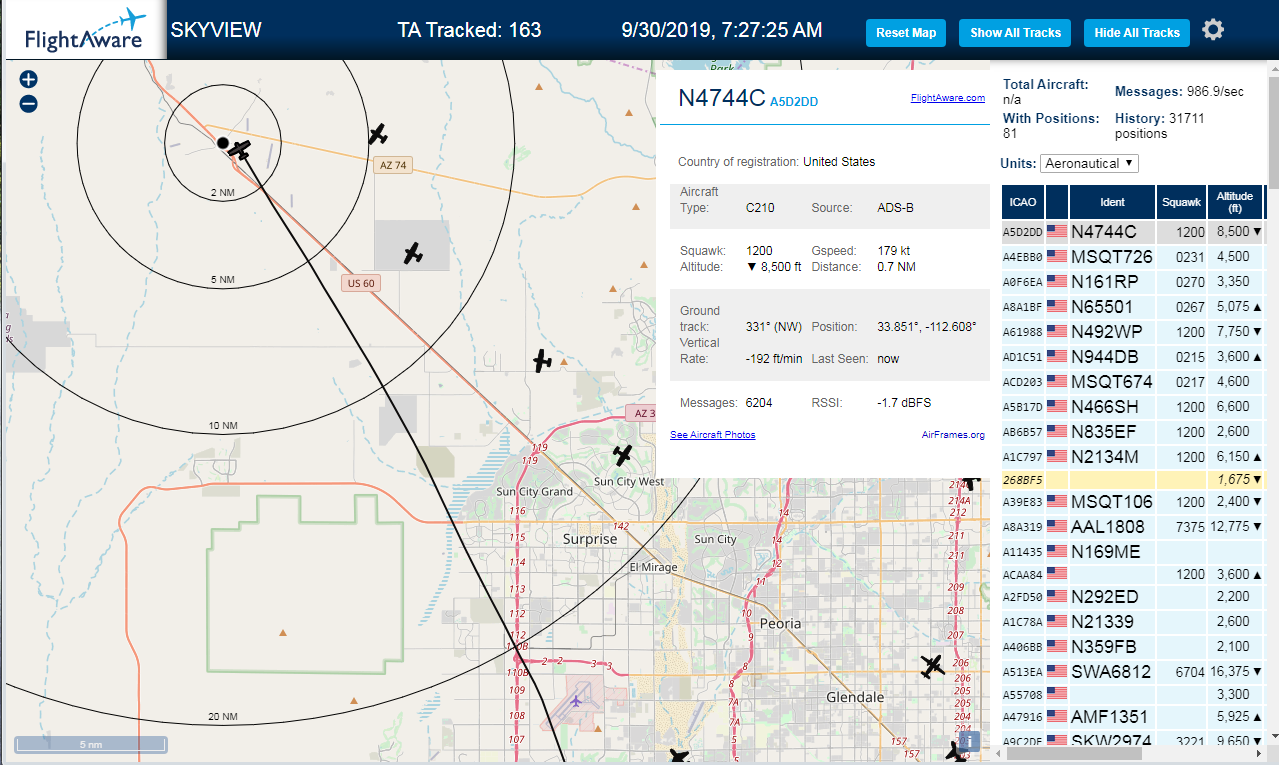Click the Show All Tracks button
This screenshot has width=1279, height=765.
point(1015,32)
